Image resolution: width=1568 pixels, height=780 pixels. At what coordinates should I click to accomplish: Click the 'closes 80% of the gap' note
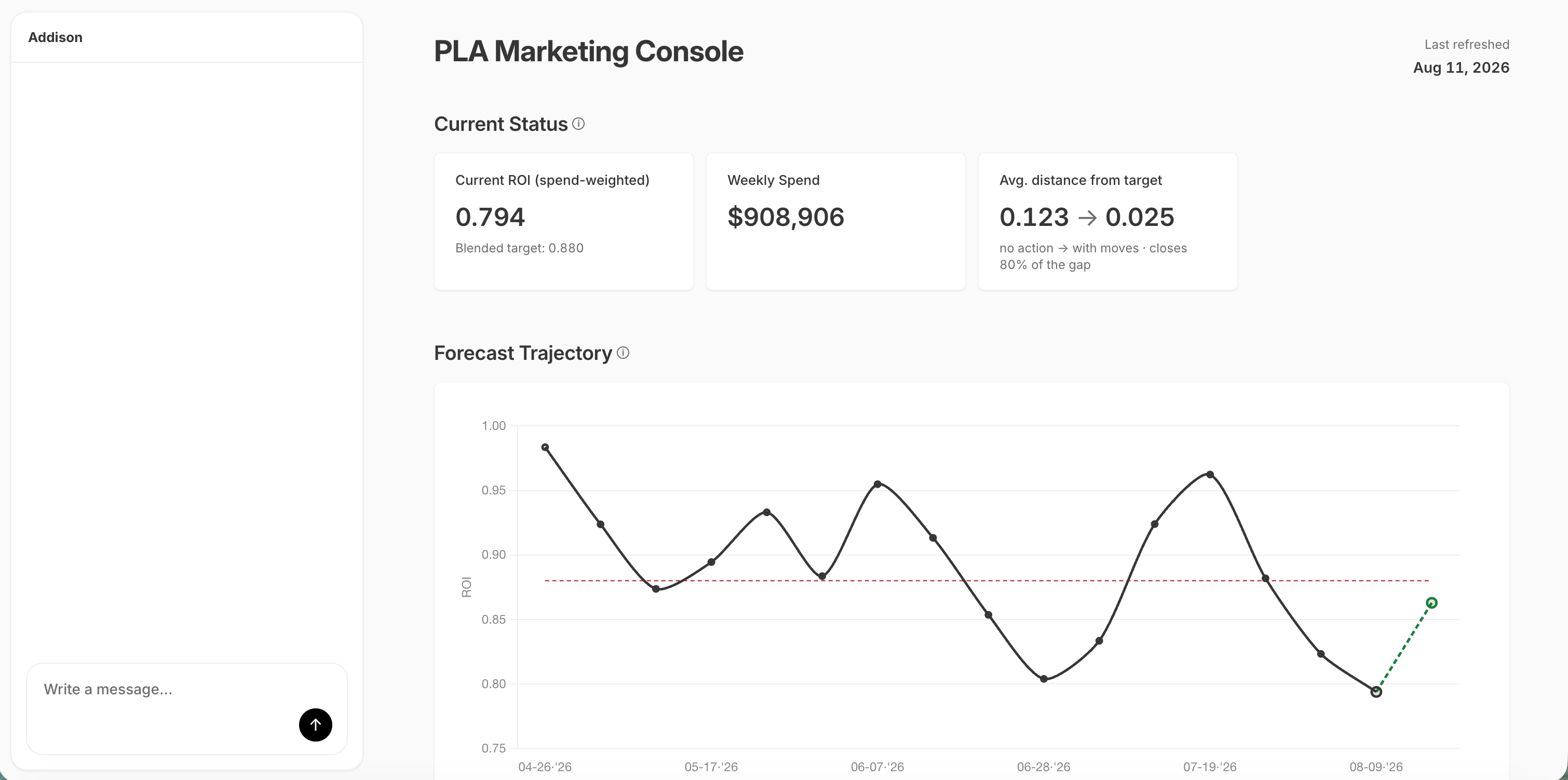tap(1093, 257)
